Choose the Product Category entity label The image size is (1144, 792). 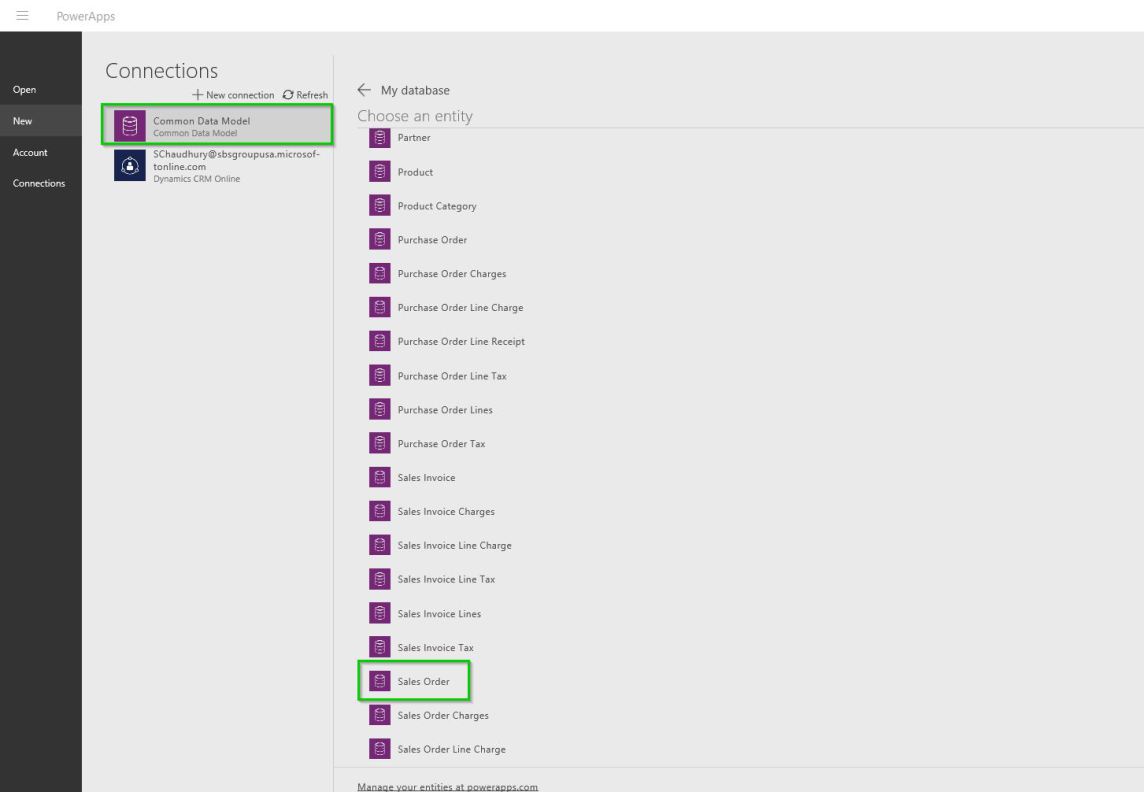click(x=437, y=206)
